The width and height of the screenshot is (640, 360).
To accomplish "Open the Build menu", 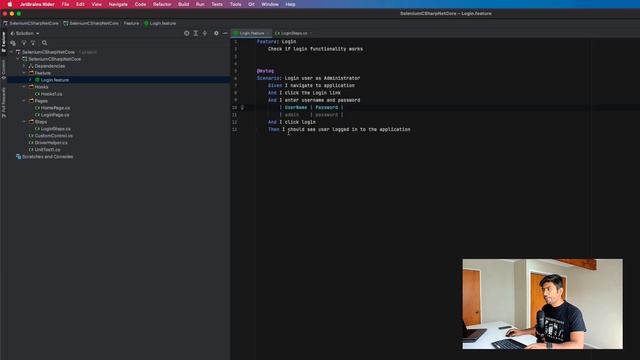I will tap(184, 4).
